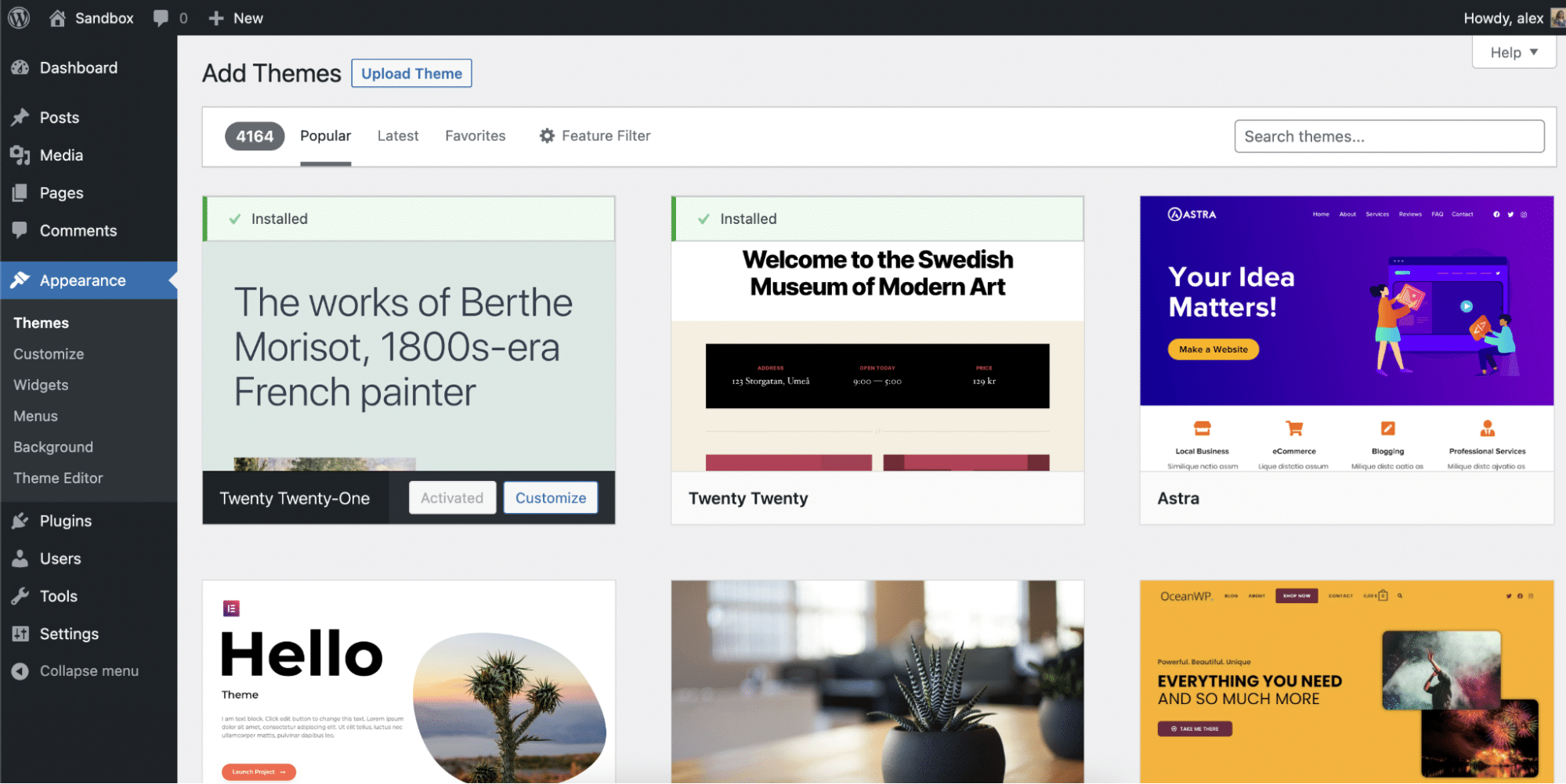Click the Upload Theme button
The image size is (1566, 784).
(411, 73)
